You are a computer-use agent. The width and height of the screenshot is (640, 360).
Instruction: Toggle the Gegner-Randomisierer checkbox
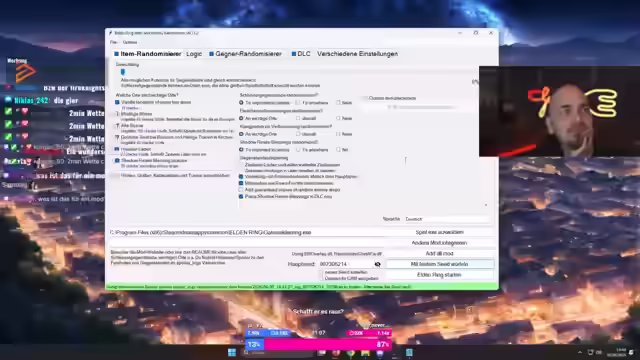pyautogui.click(x=211, y=54)
